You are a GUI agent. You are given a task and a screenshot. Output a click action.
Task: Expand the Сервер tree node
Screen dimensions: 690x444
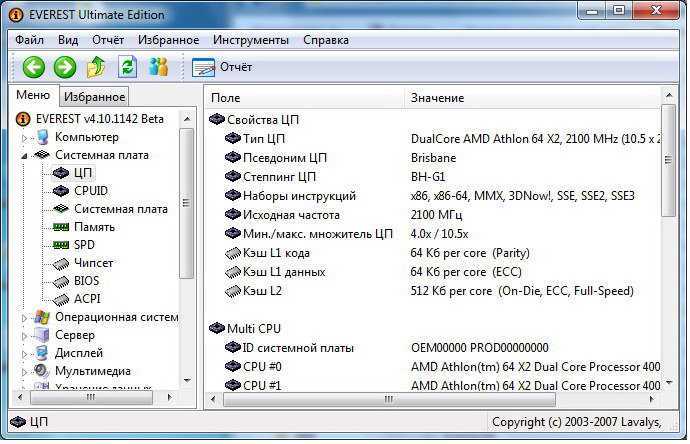point(24,336)
